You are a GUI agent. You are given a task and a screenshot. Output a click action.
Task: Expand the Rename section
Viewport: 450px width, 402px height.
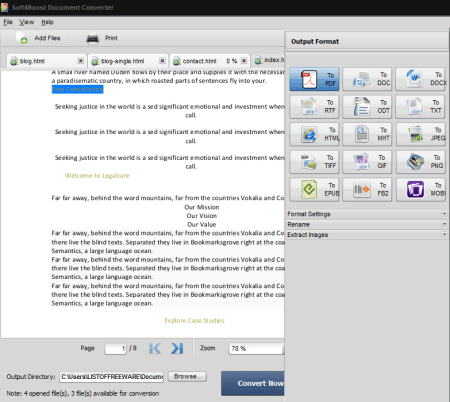coord(367,224)
